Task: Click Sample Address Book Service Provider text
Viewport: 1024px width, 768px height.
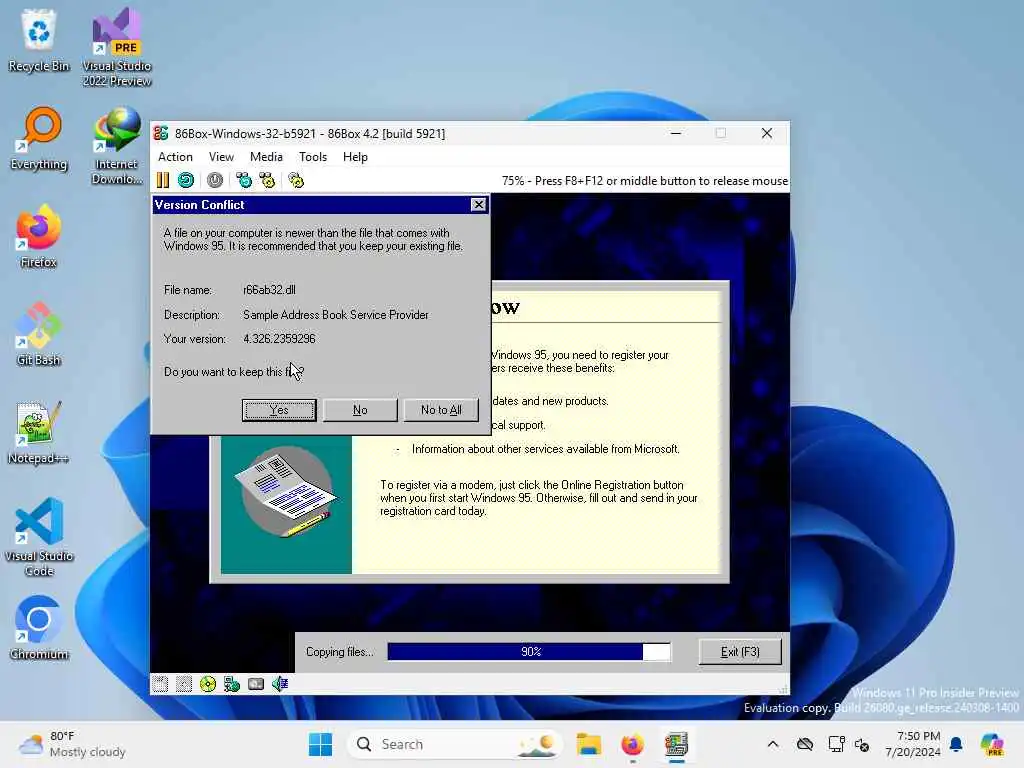Action: [x=336, y=315]
